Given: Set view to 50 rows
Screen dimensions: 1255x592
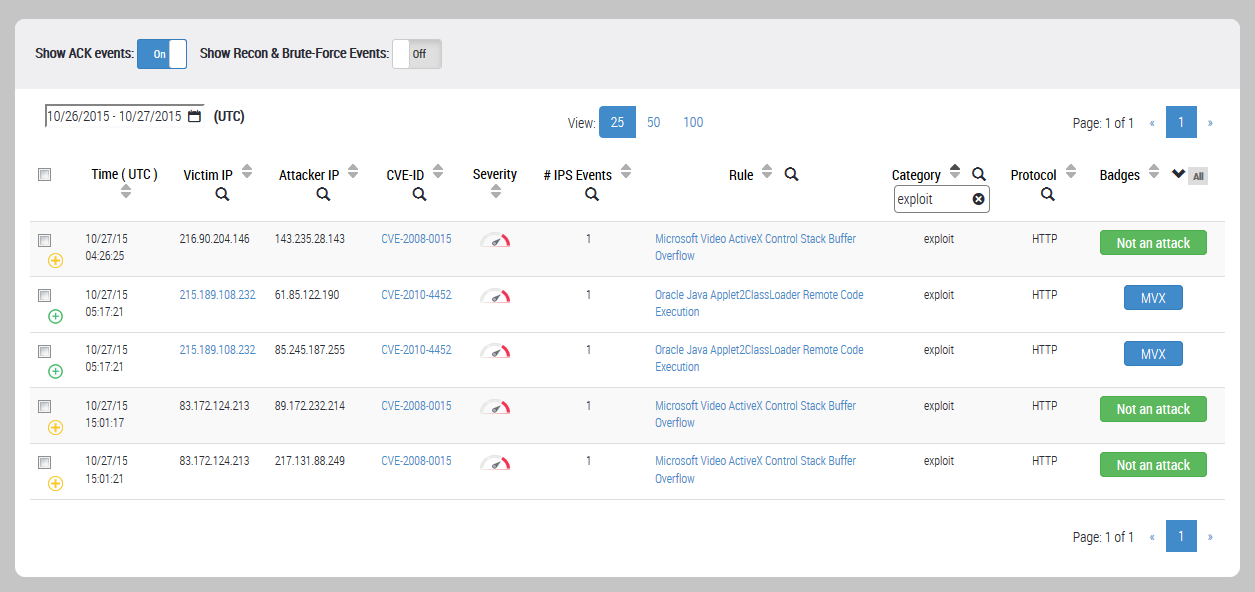Looking at the screenshot, I should [653, 122].
